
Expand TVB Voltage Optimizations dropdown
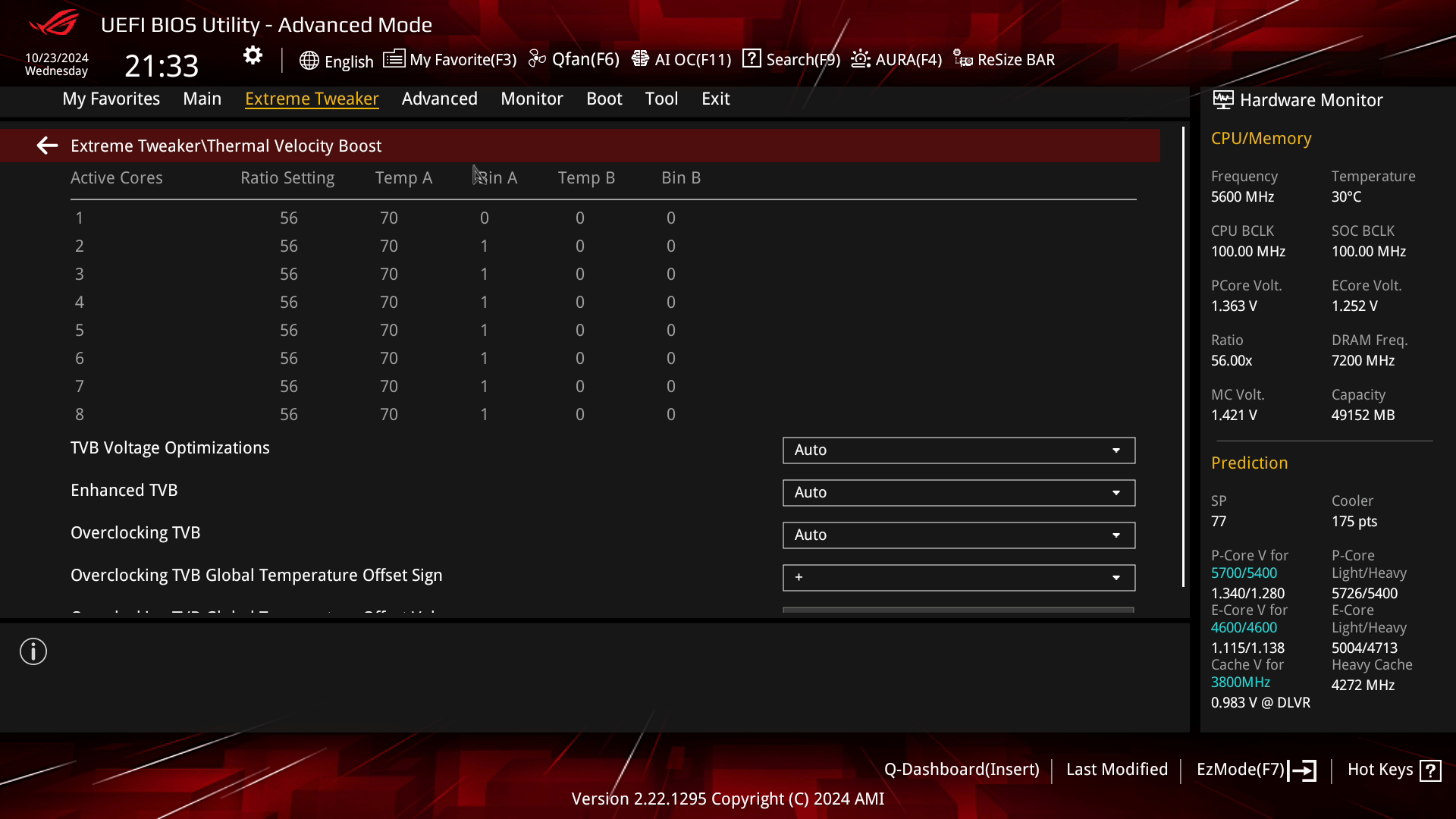click(1118, 450)
